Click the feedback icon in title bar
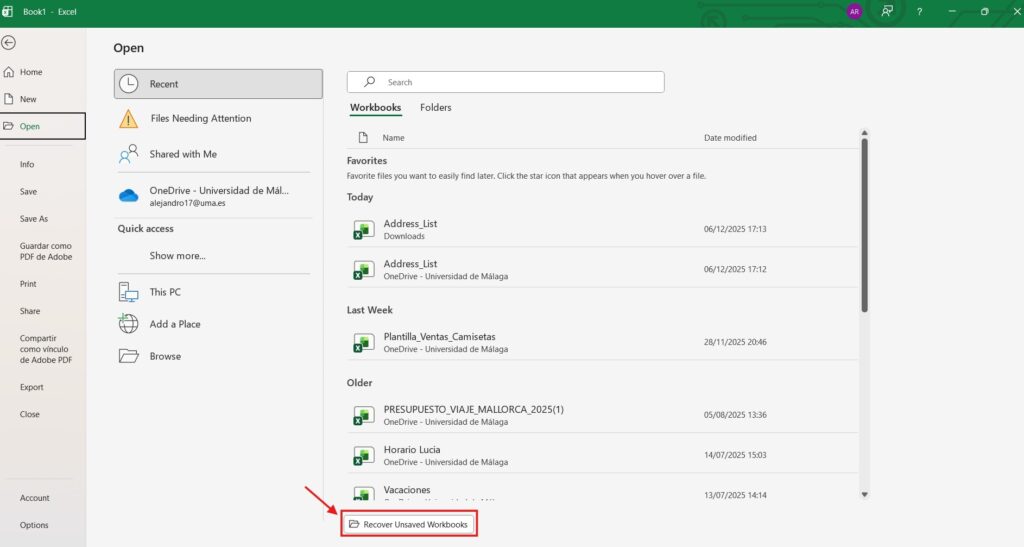Viewport: 1024px width, 547px height. tap(887, 11)
